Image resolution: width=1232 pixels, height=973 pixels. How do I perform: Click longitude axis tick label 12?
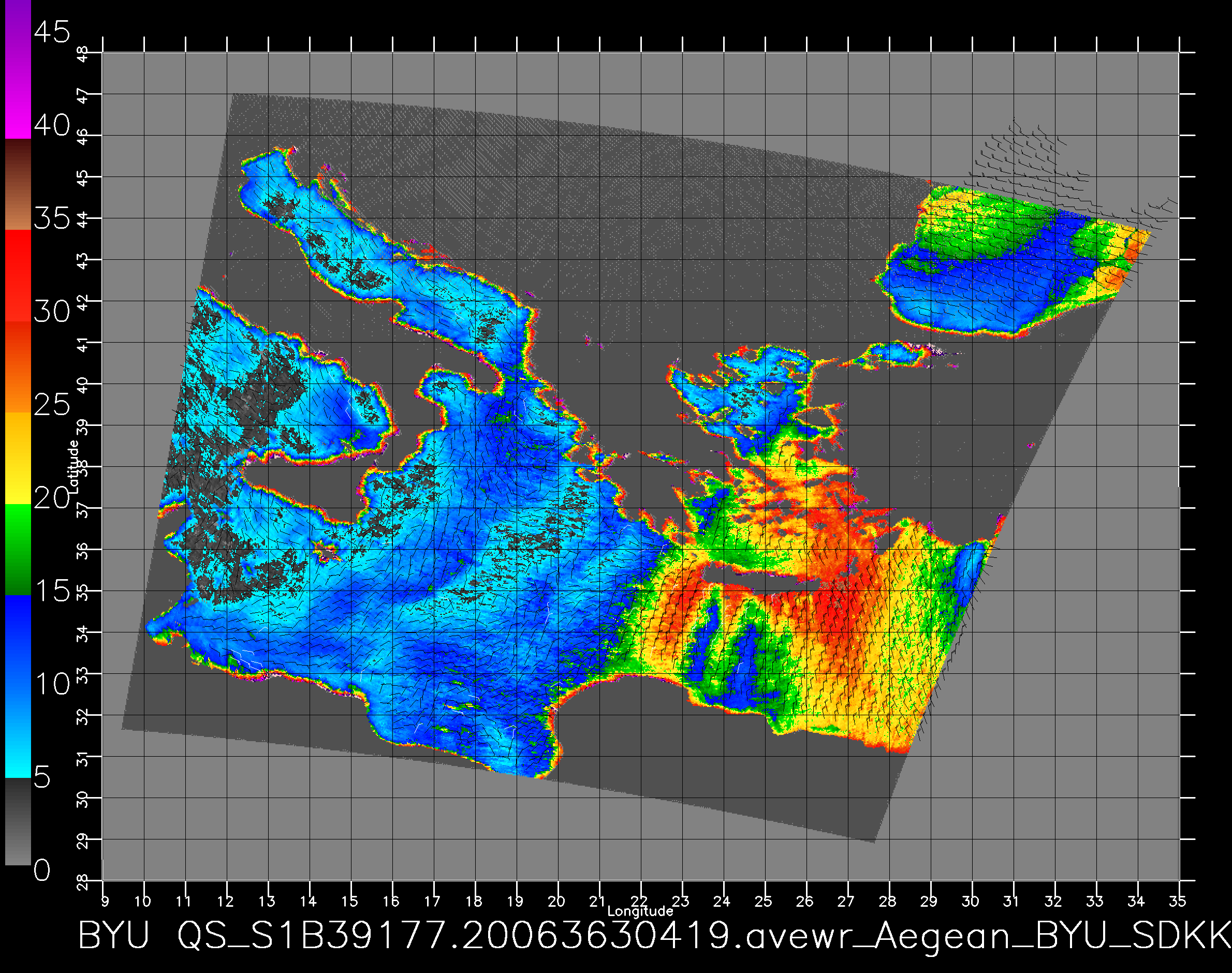226,901
